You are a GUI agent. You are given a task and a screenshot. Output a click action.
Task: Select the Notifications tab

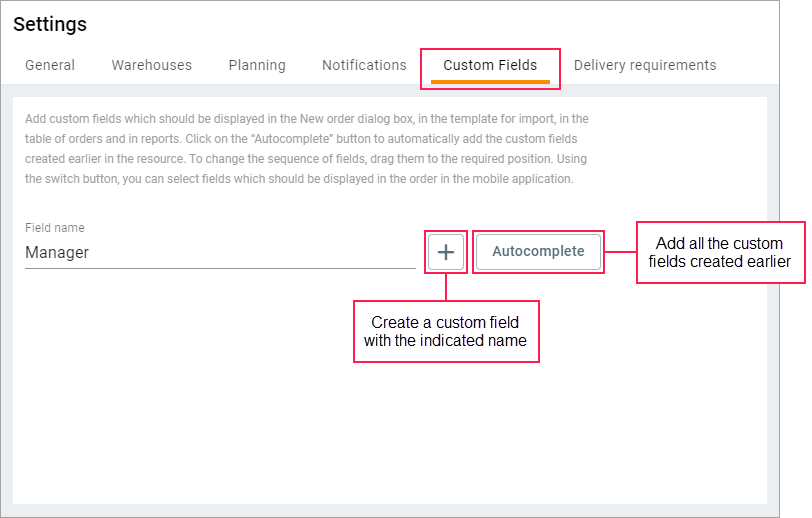[x=364, y=65]
